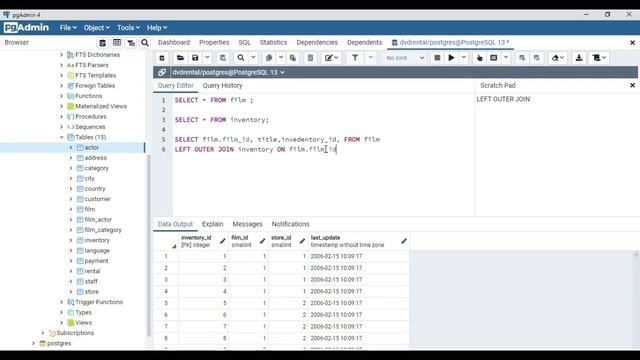Click into the Scratch Pad text area

[557, 155]
